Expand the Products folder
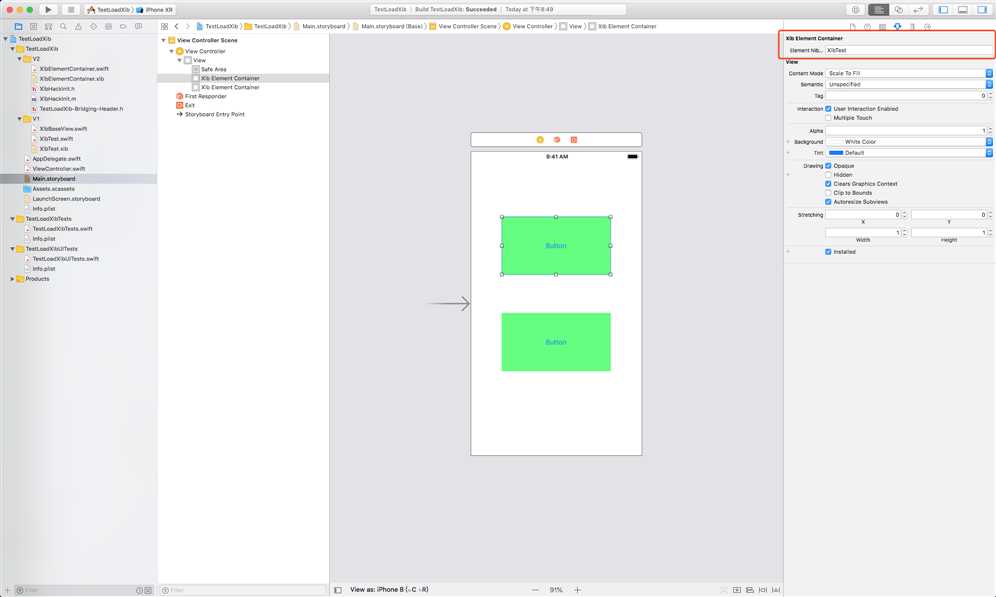This screenshot has width=996, height=597. pyautogui.click(x=12, y=279)
